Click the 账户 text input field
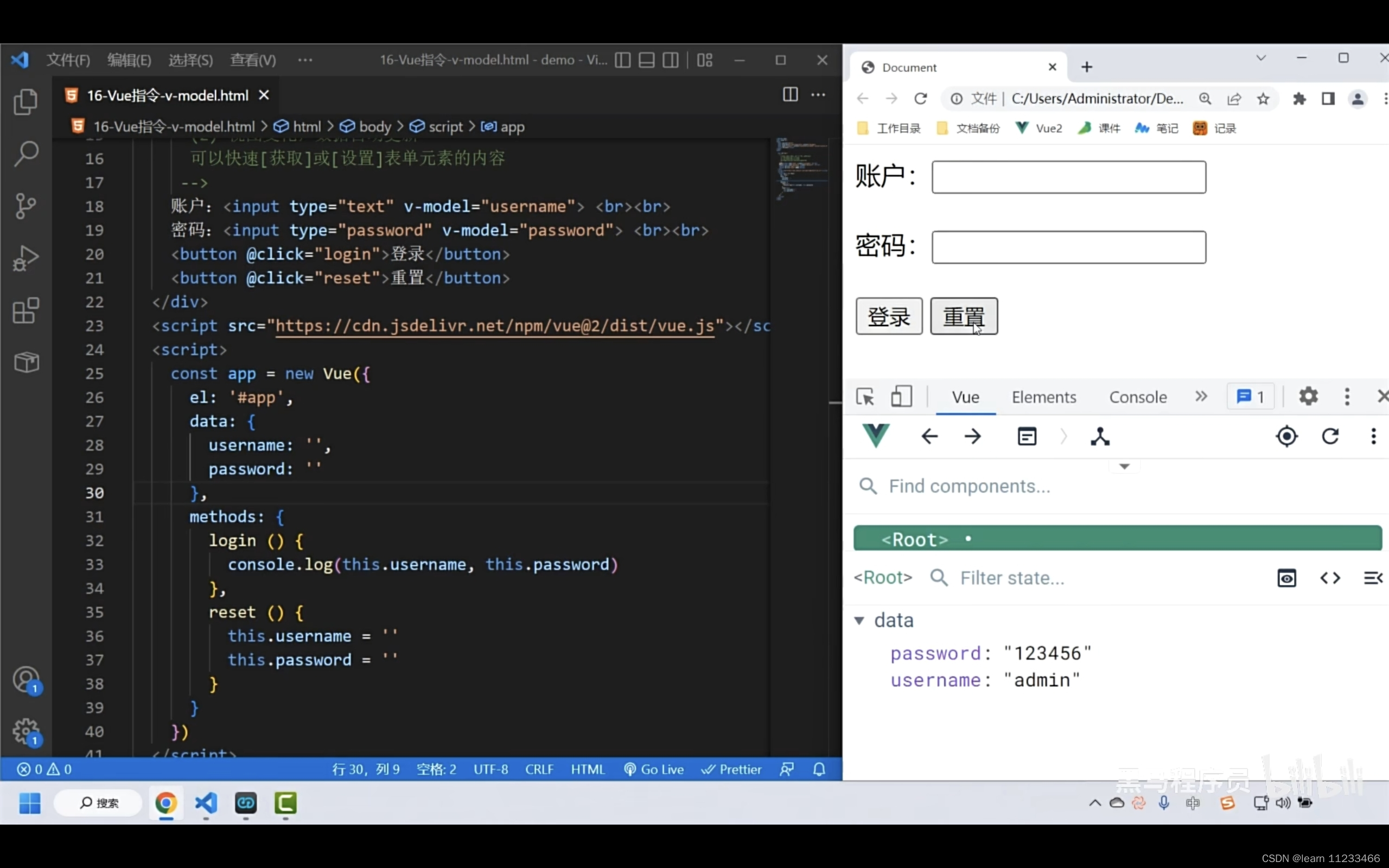The image size is (1389, 868). (1068, 177)
